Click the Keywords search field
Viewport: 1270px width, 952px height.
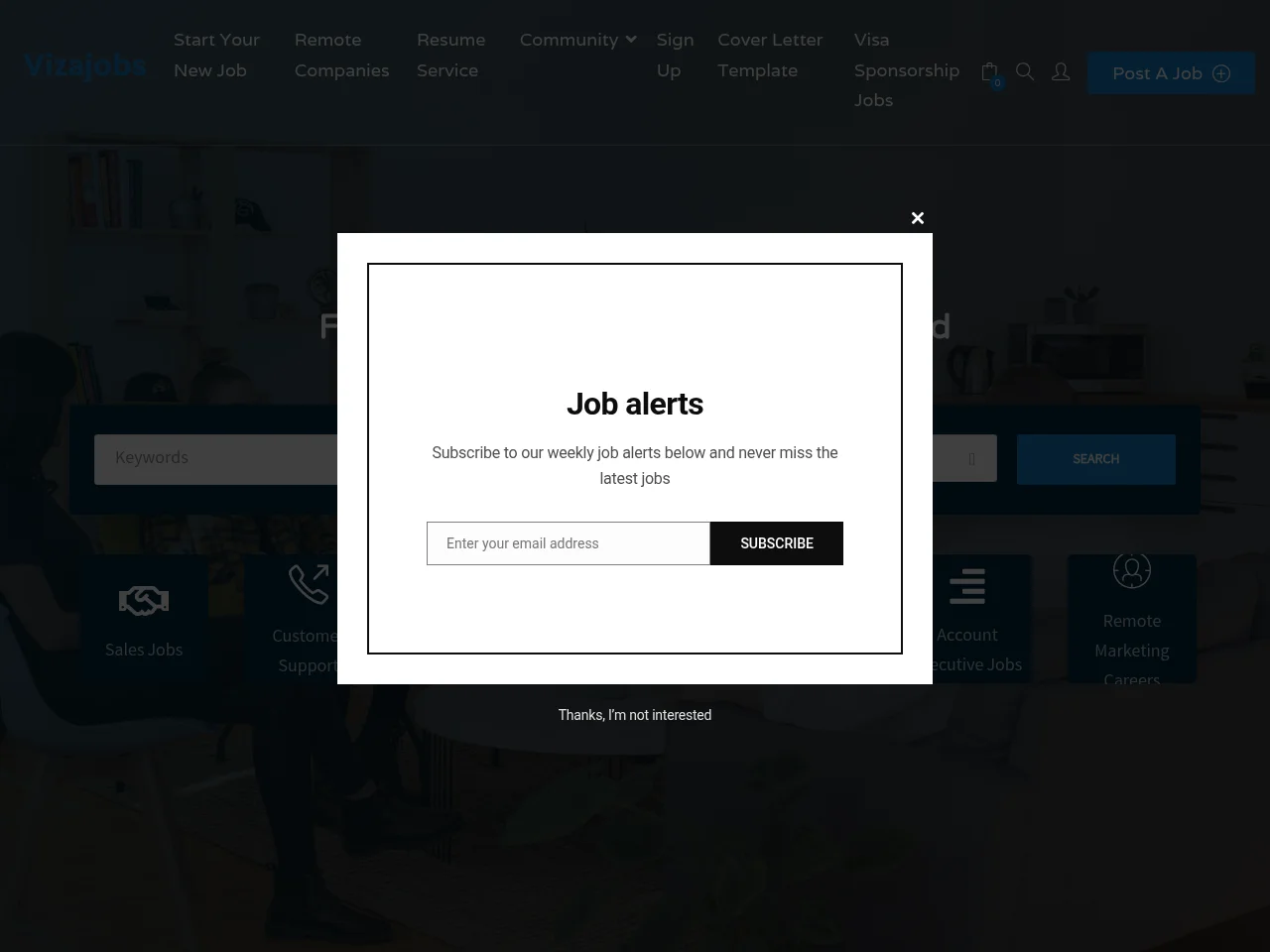point(216,459)
